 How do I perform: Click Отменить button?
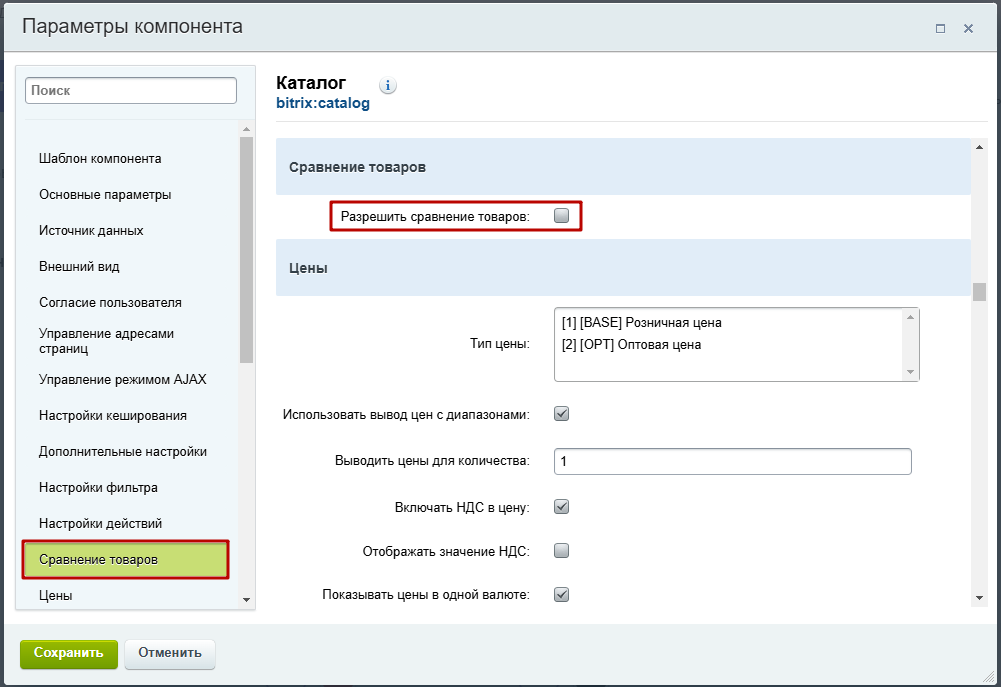tap(170, 654)
